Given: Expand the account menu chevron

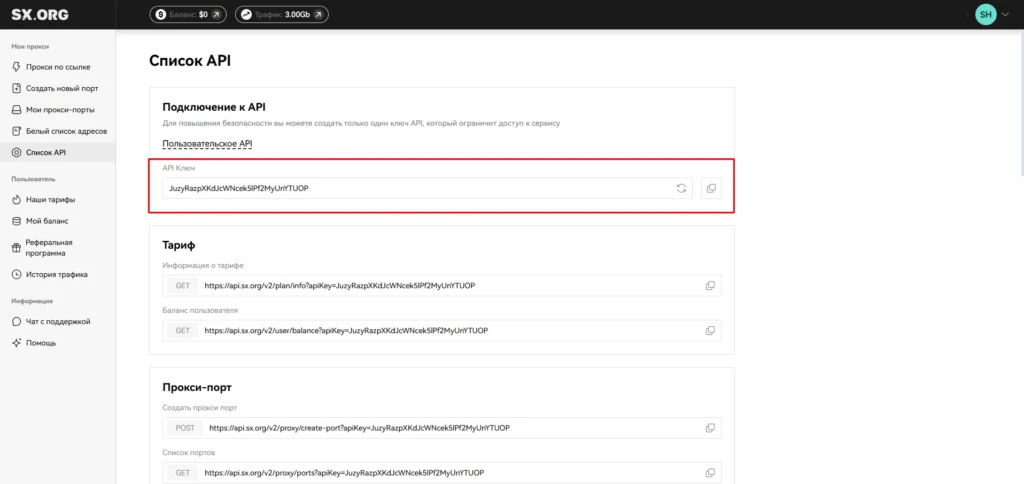Looking at the screenshot, I should [x=1005, y=14].
